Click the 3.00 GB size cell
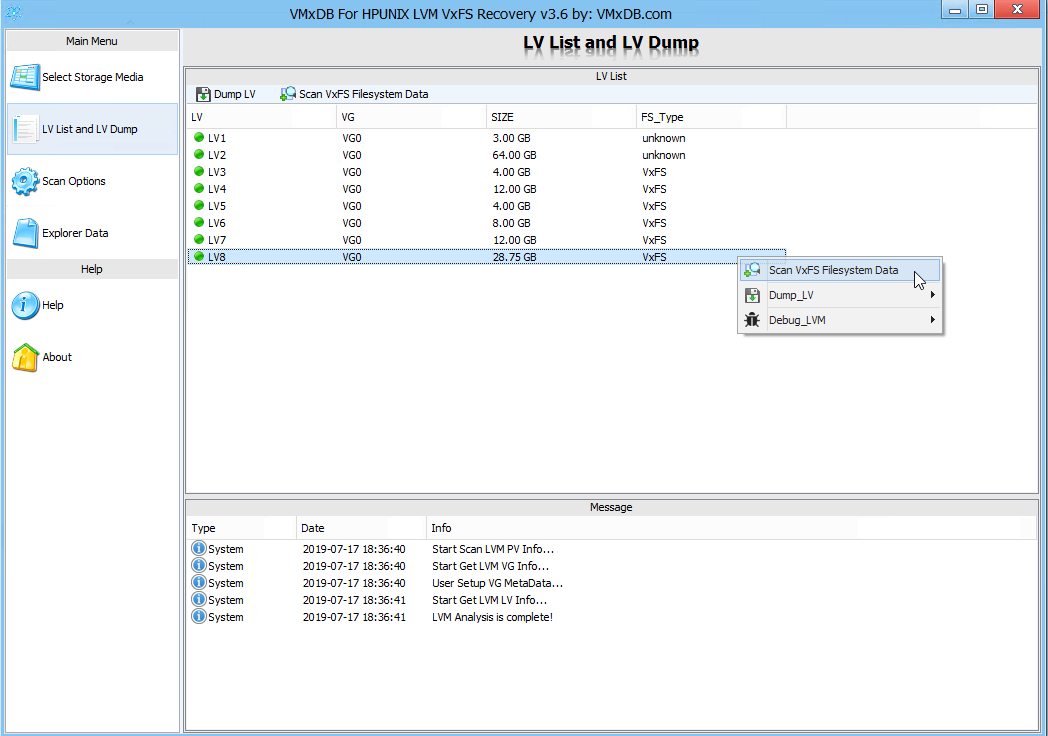1048x736 pixels. coord(512,138)
